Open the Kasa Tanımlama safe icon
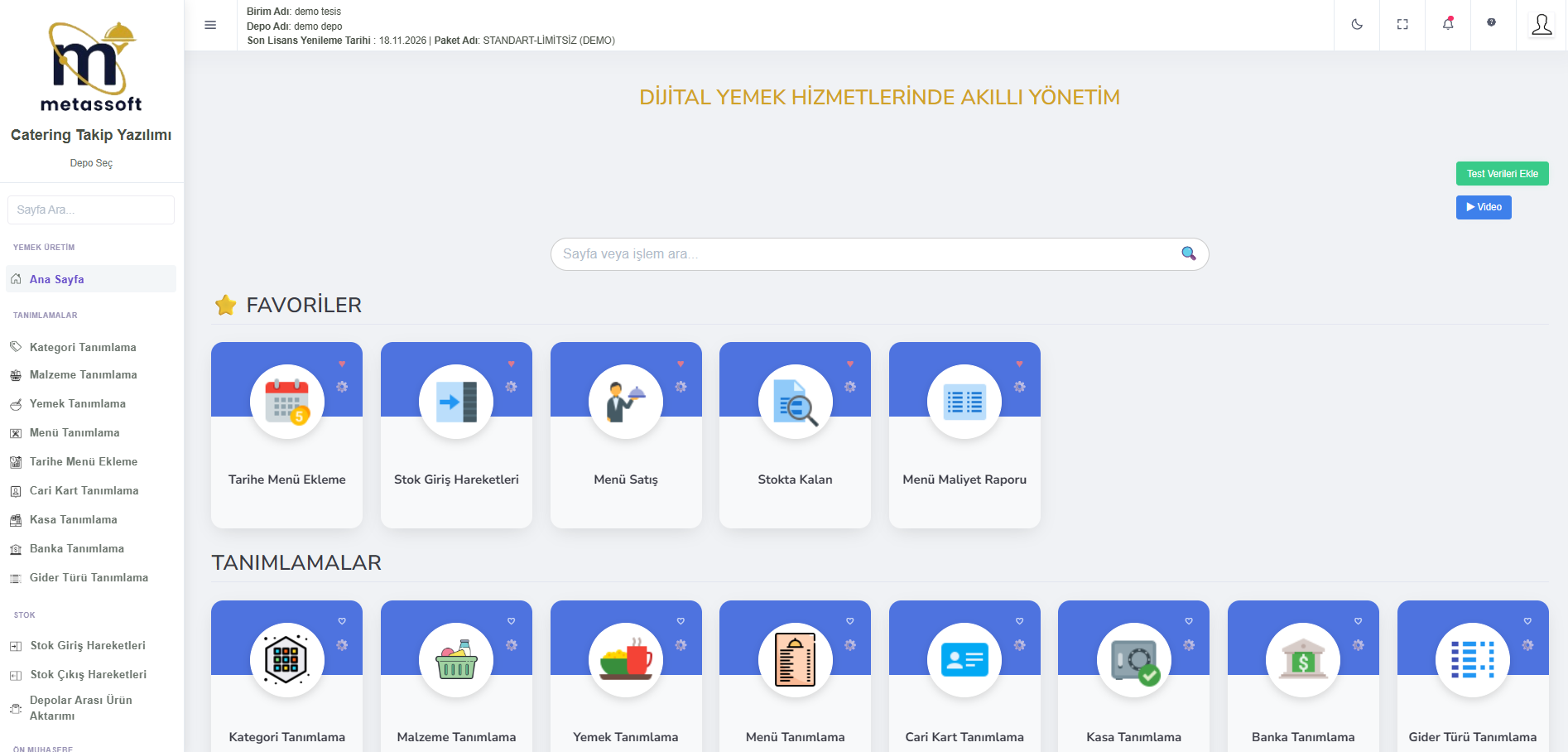 click(x=1133, y=660)
